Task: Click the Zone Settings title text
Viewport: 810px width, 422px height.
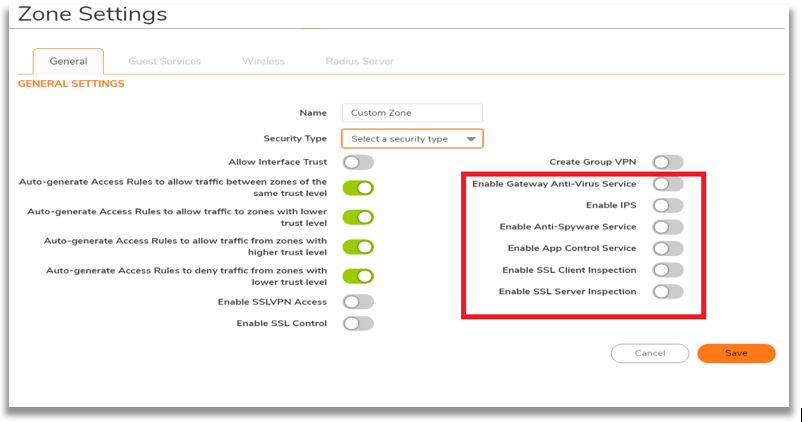Action: coord(92,14)
